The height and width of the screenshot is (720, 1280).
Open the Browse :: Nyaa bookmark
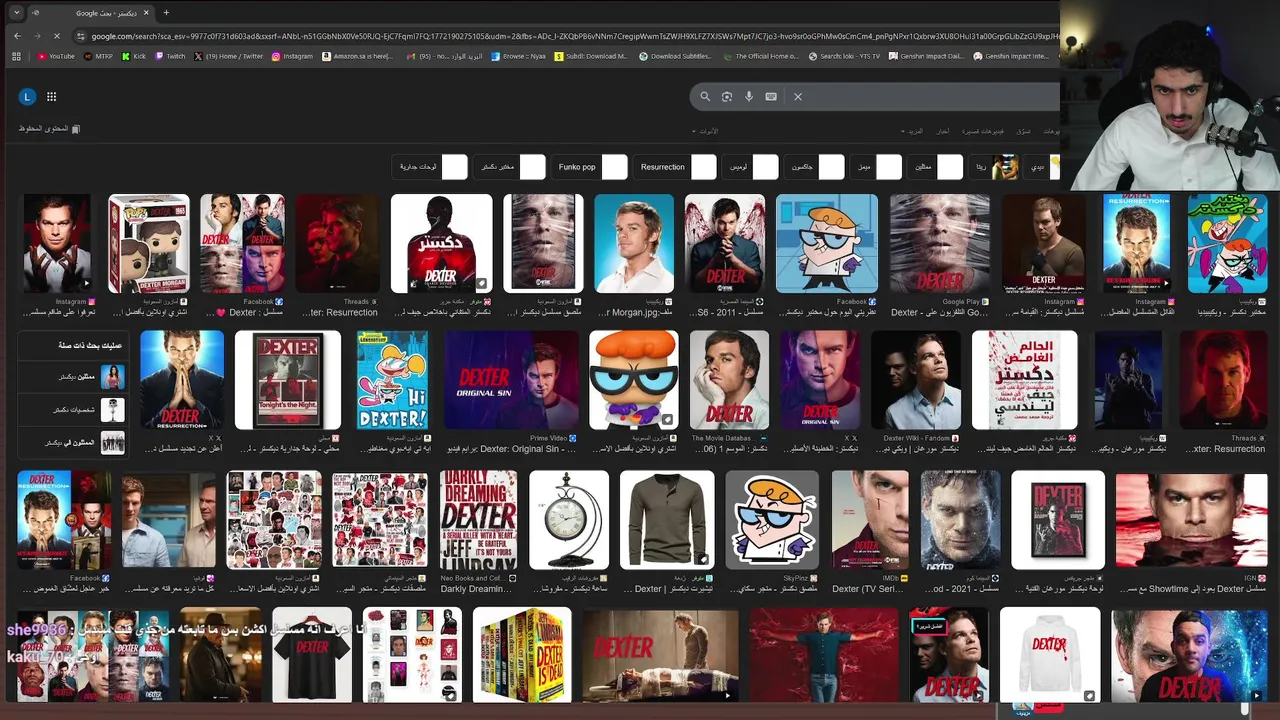pos(518,56)
